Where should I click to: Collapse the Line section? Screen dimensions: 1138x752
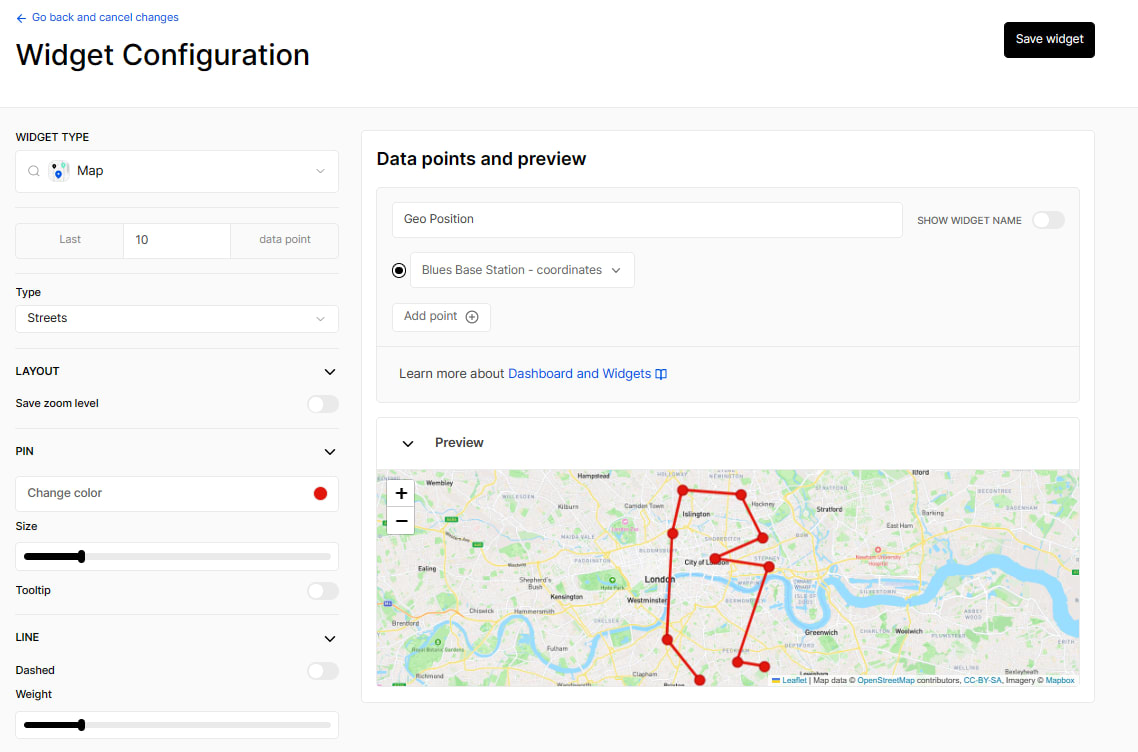(329, 639)
